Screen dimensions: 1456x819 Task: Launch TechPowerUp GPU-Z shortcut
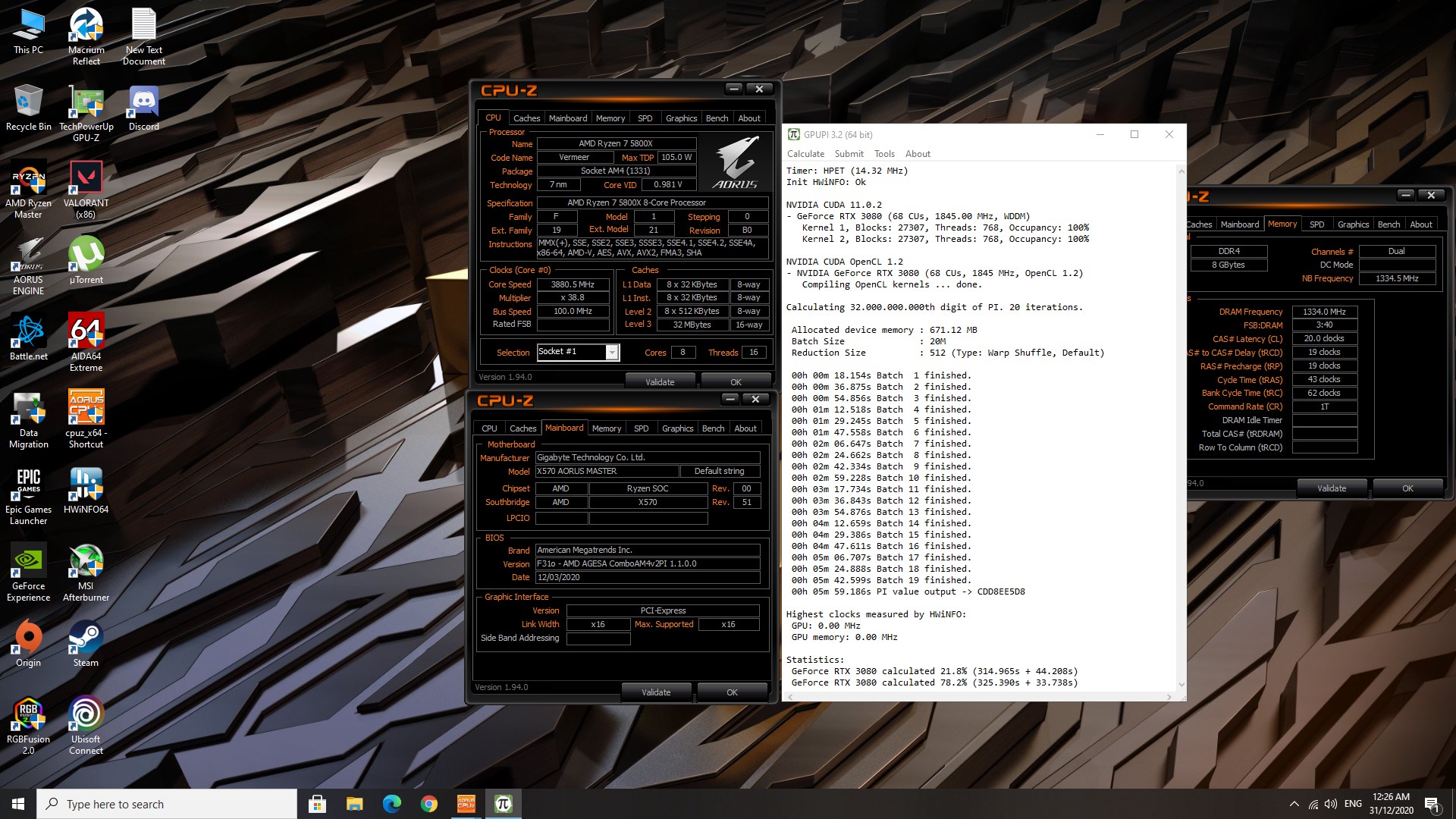[86, 114]
